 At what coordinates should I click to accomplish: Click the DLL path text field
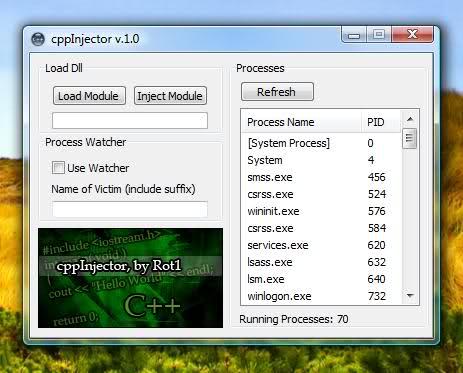pos(130,120)
